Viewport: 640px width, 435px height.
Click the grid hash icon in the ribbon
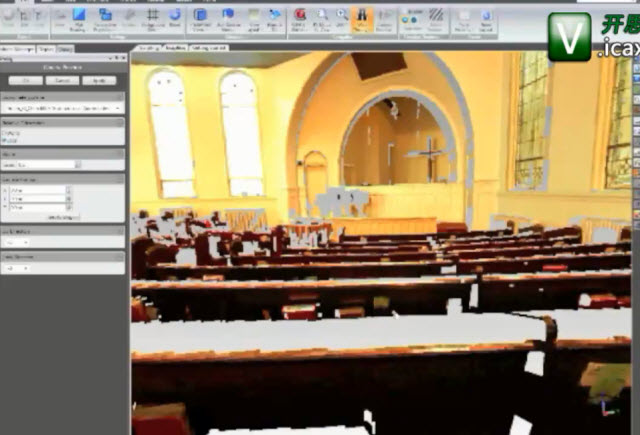coord(153,15)
